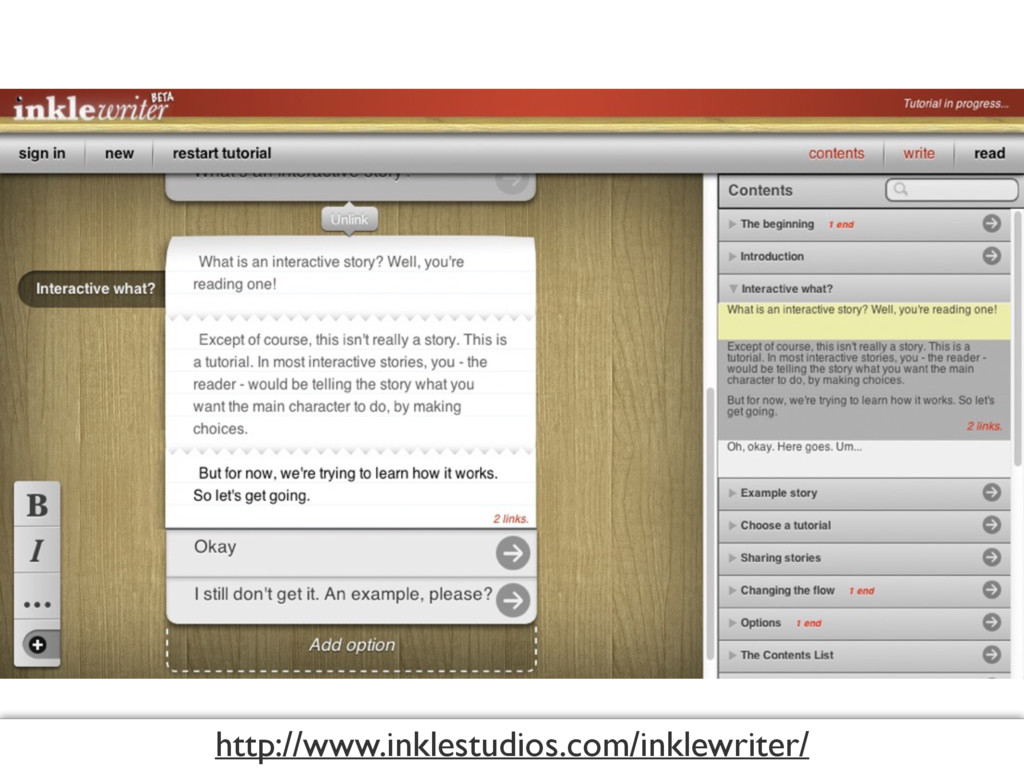
Task: Jump to Changing the flow via arrow icon
Action: point(991,590)
